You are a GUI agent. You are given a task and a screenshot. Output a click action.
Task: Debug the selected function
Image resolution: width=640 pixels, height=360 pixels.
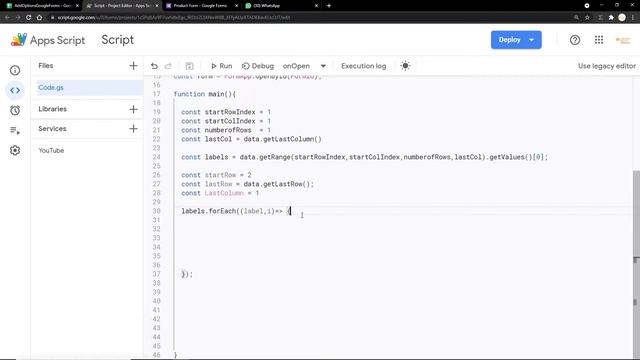[x=258, y=66]
